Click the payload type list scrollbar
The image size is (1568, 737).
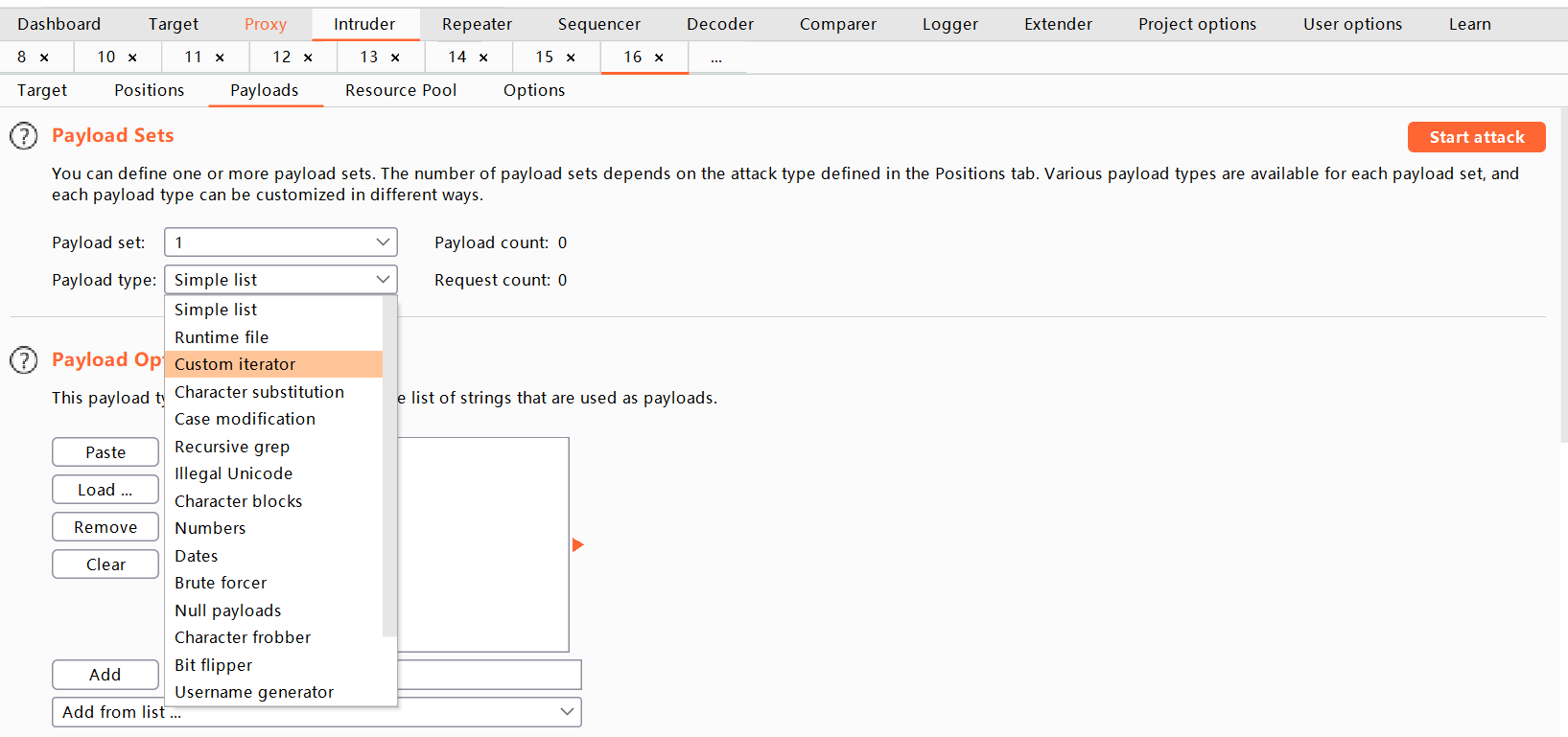[x=389, y=467]
